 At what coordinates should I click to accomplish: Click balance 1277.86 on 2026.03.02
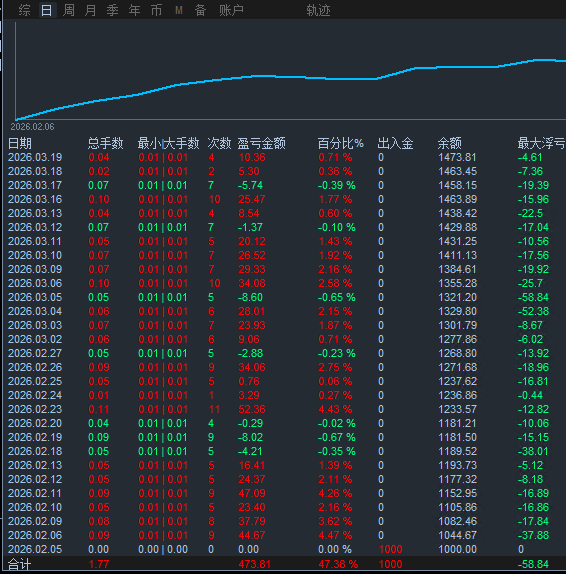pos(458,339)
